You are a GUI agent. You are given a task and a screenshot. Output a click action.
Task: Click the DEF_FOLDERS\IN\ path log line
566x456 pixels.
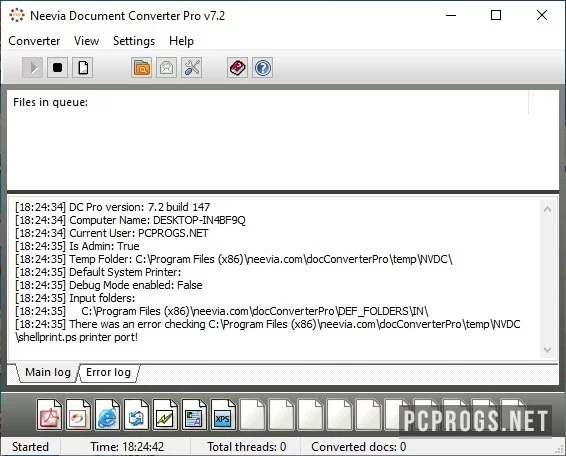click(222, 311)
